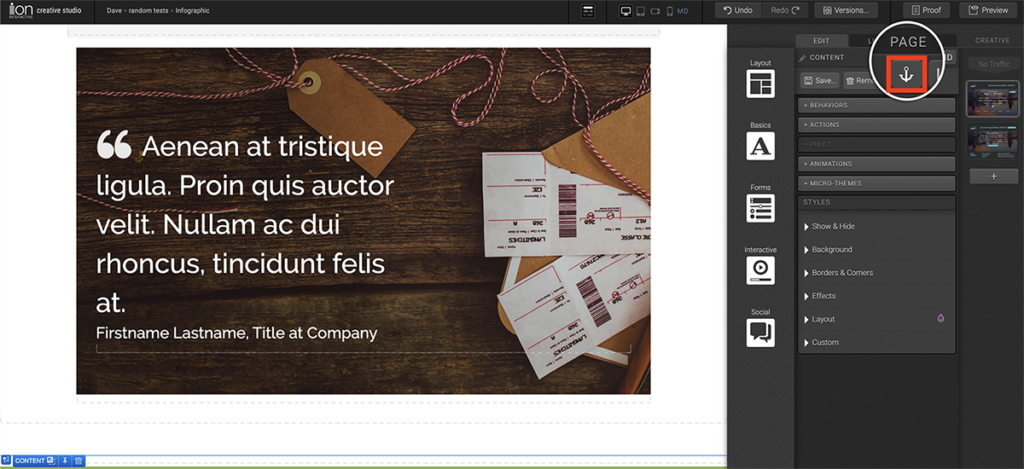Click the anchor icon in the Content panel
Screen dimensions: 1024x469
point(906,76)
